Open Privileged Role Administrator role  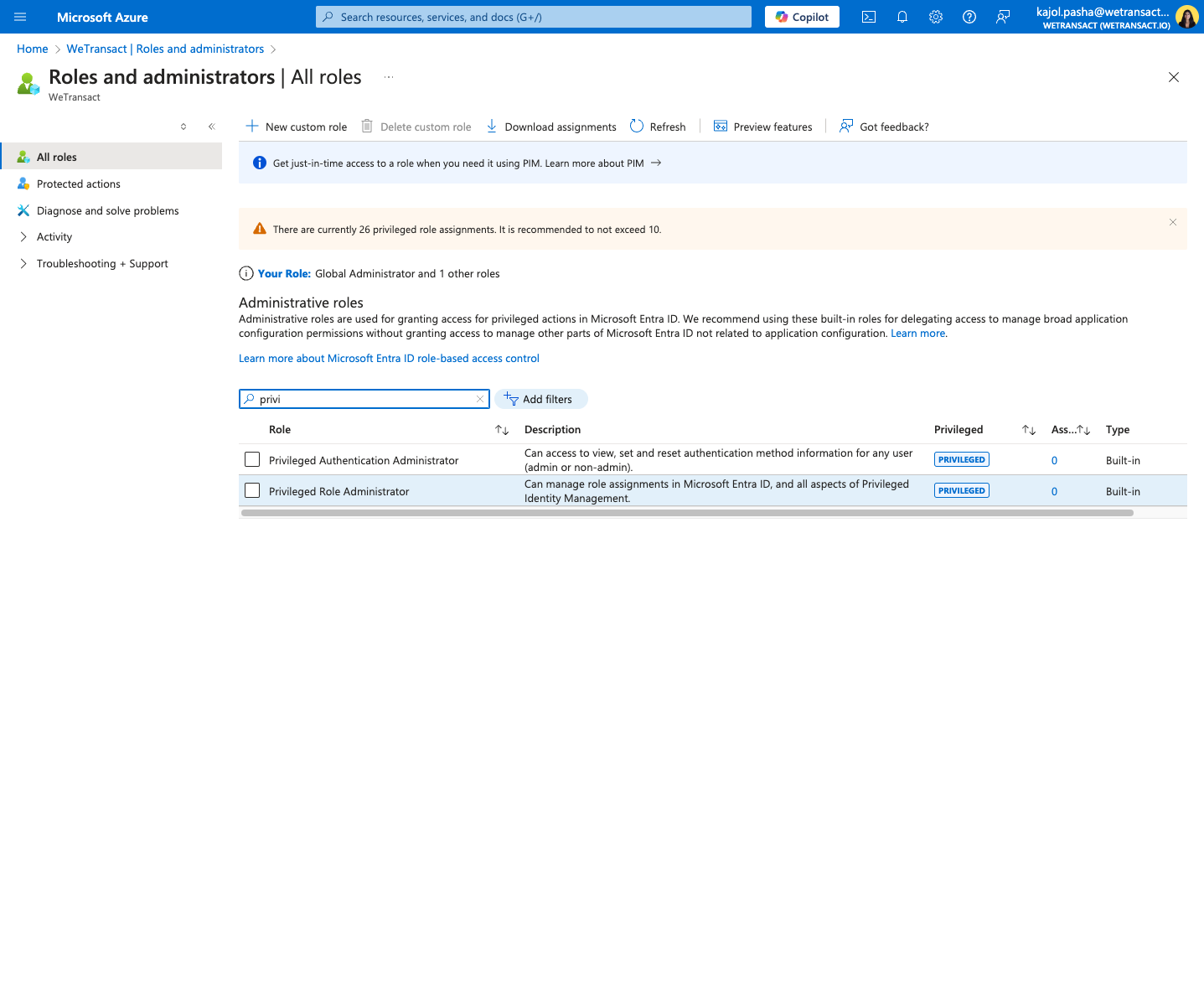(339, 492)
